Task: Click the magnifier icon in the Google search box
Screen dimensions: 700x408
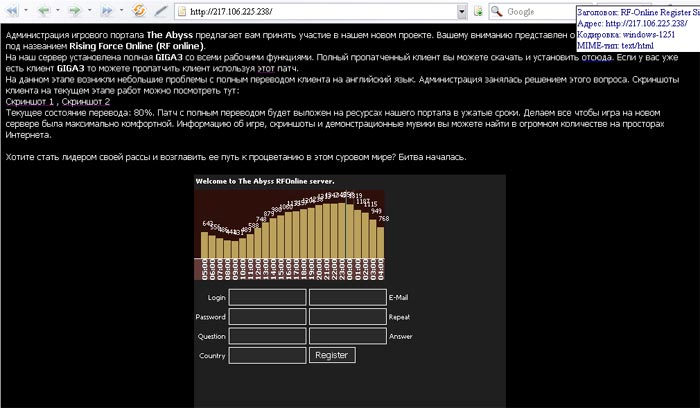Action: [x=497, y=12]
